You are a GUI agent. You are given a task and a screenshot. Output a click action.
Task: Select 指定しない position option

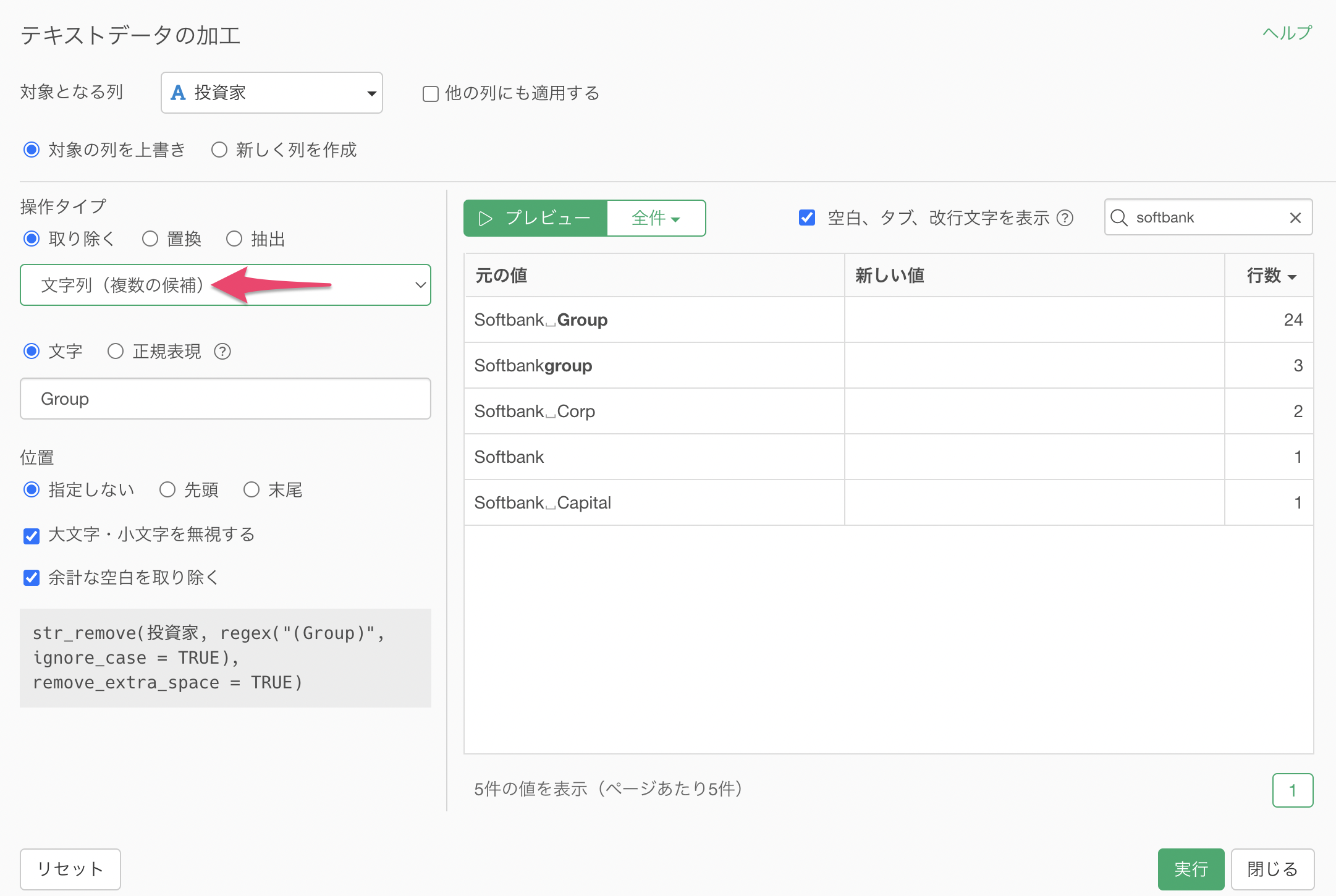pyautogui.click(x=32, y=490)
